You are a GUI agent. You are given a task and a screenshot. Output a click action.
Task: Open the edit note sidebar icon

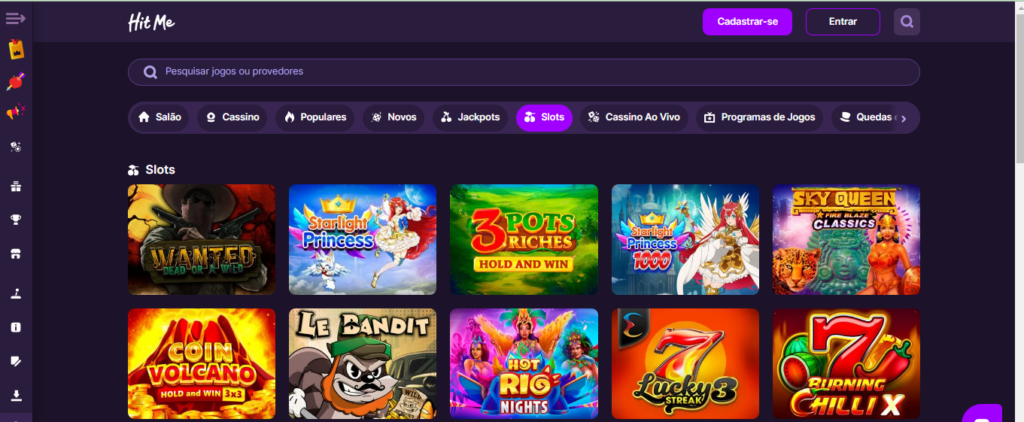[16, 361]
